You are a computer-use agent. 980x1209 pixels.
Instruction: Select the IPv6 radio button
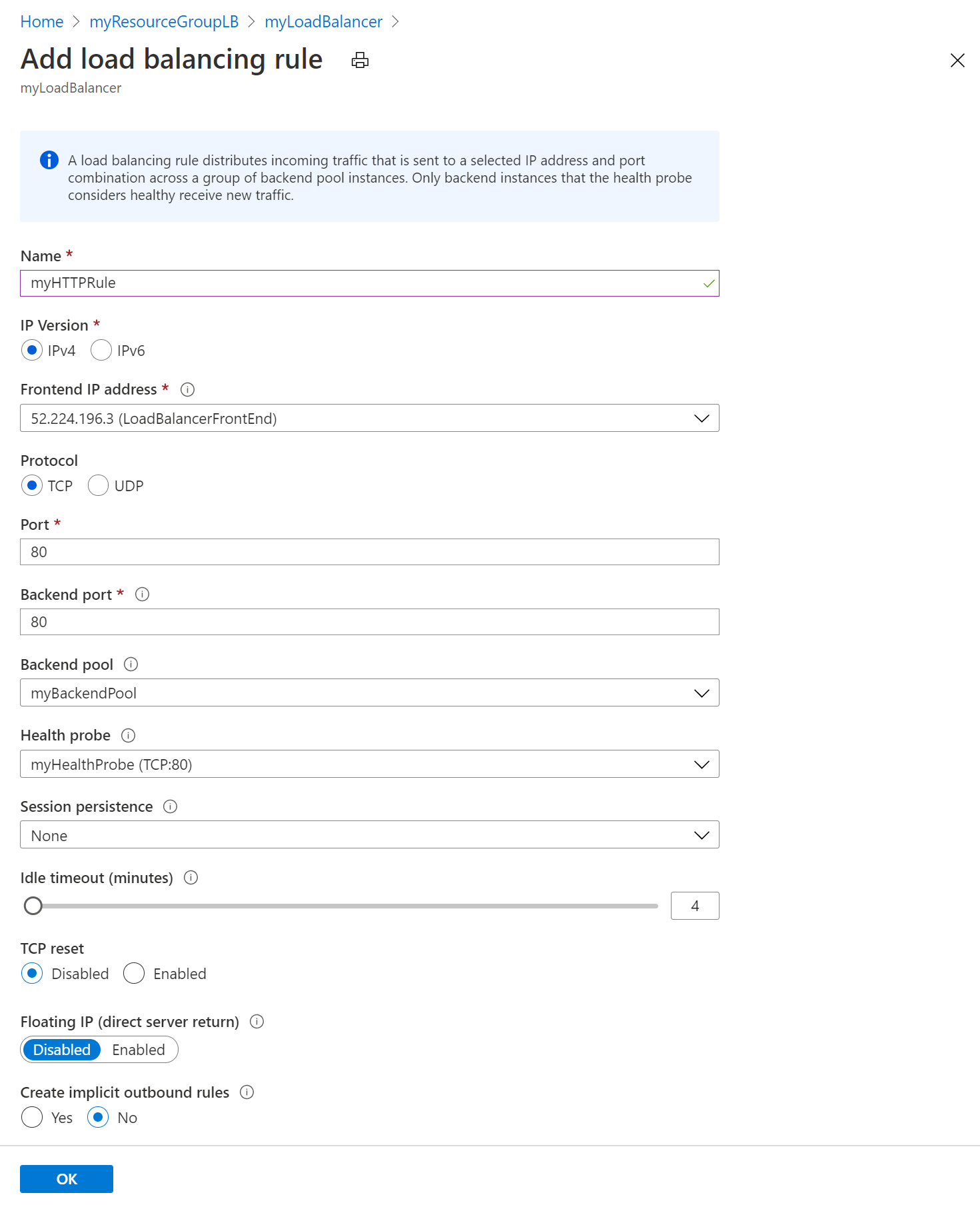(101, 351)
